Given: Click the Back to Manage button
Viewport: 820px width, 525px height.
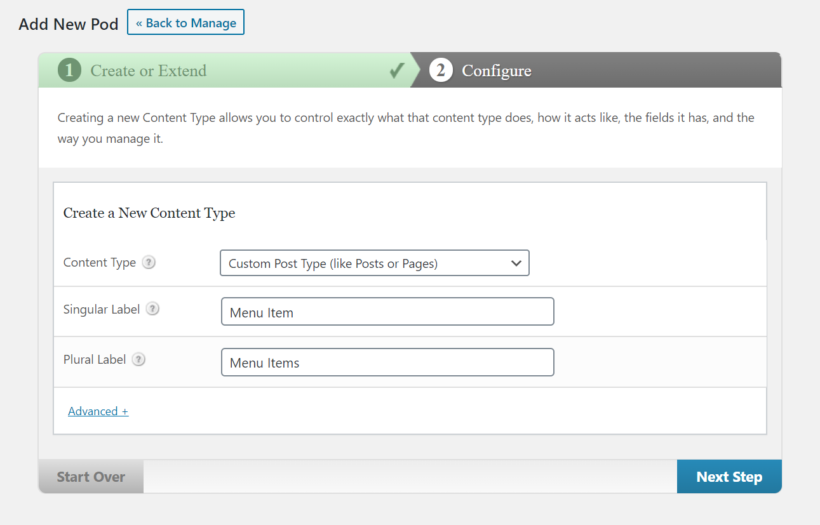Looking at the screenshot, I should coord(186,22).
